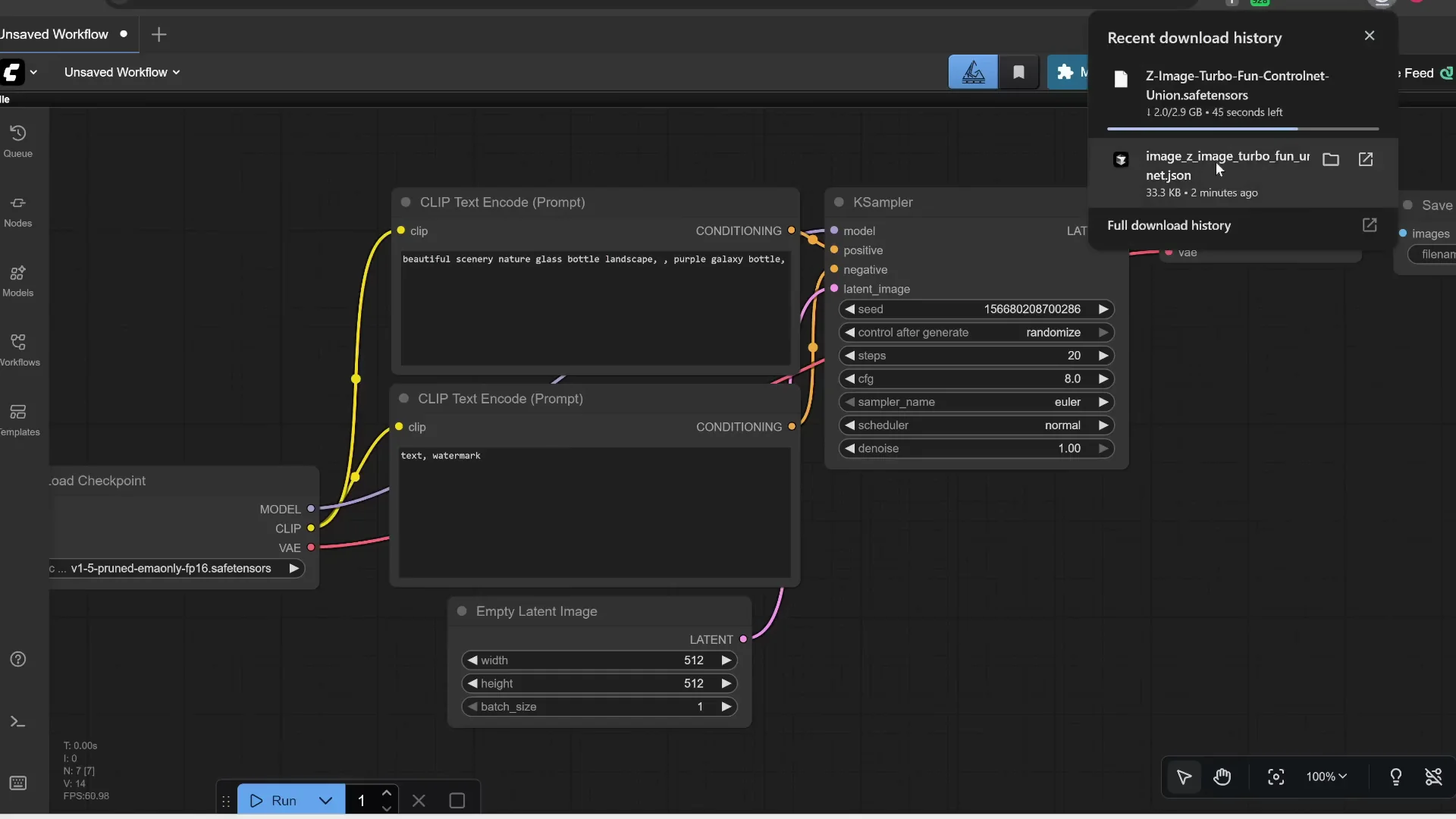Toggle link visibility with the rightmost bottom toolbar icon
Screen dimensions: 1456x819
(1434, 777)
